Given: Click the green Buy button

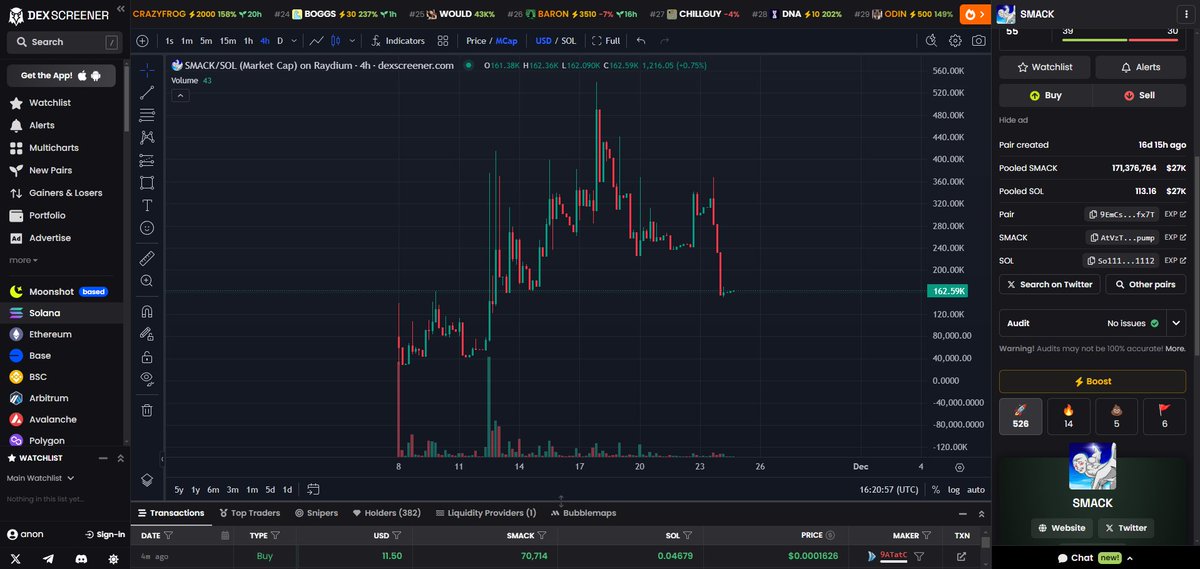Looking at the screenshot, I should (x=1045, y=95).
